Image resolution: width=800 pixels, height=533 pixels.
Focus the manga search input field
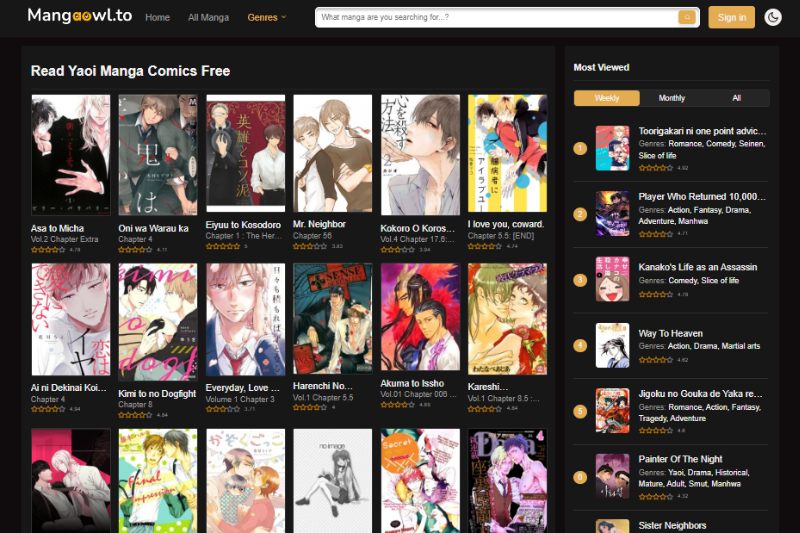497,17
